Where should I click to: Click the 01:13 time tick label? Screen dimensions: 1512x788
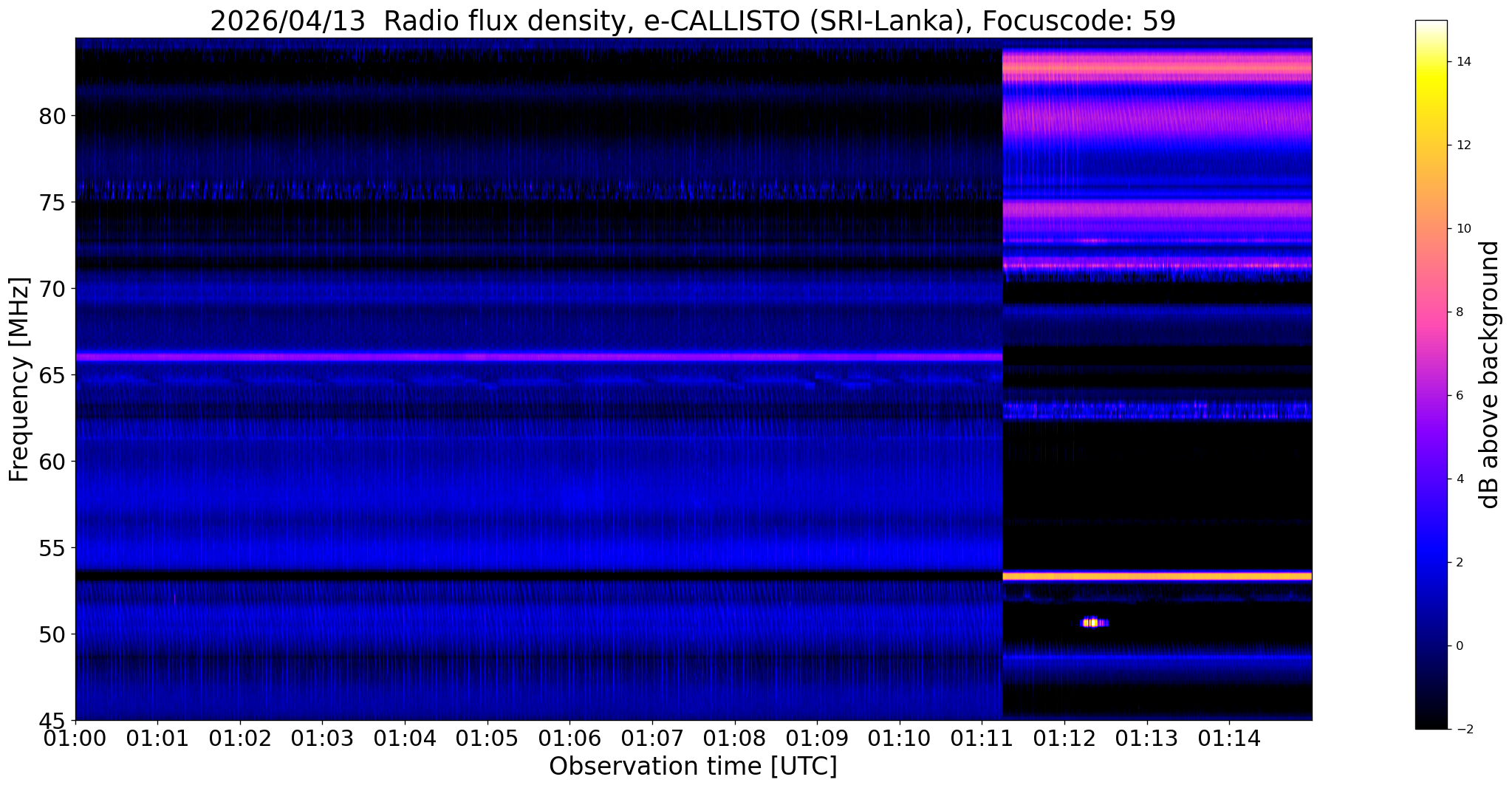click(x=1147, y=738)
